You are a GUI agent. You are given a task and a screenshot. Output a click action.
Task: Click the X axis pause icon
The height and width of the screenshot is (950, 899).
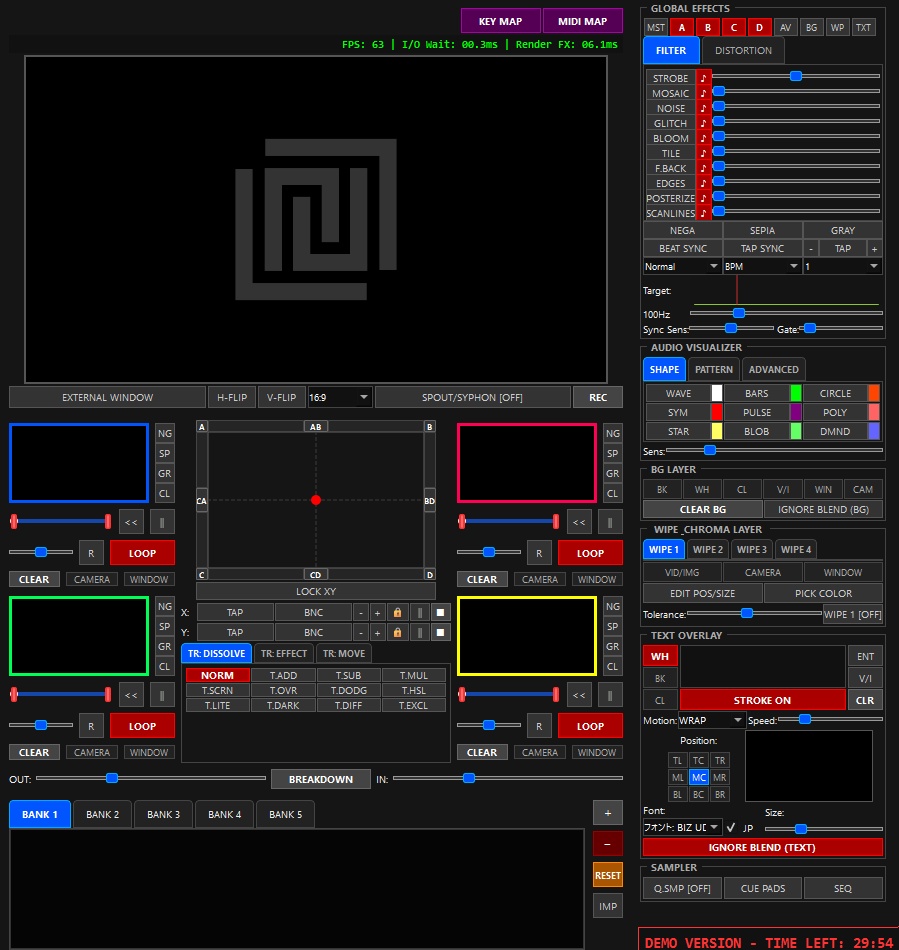[419, 613]
